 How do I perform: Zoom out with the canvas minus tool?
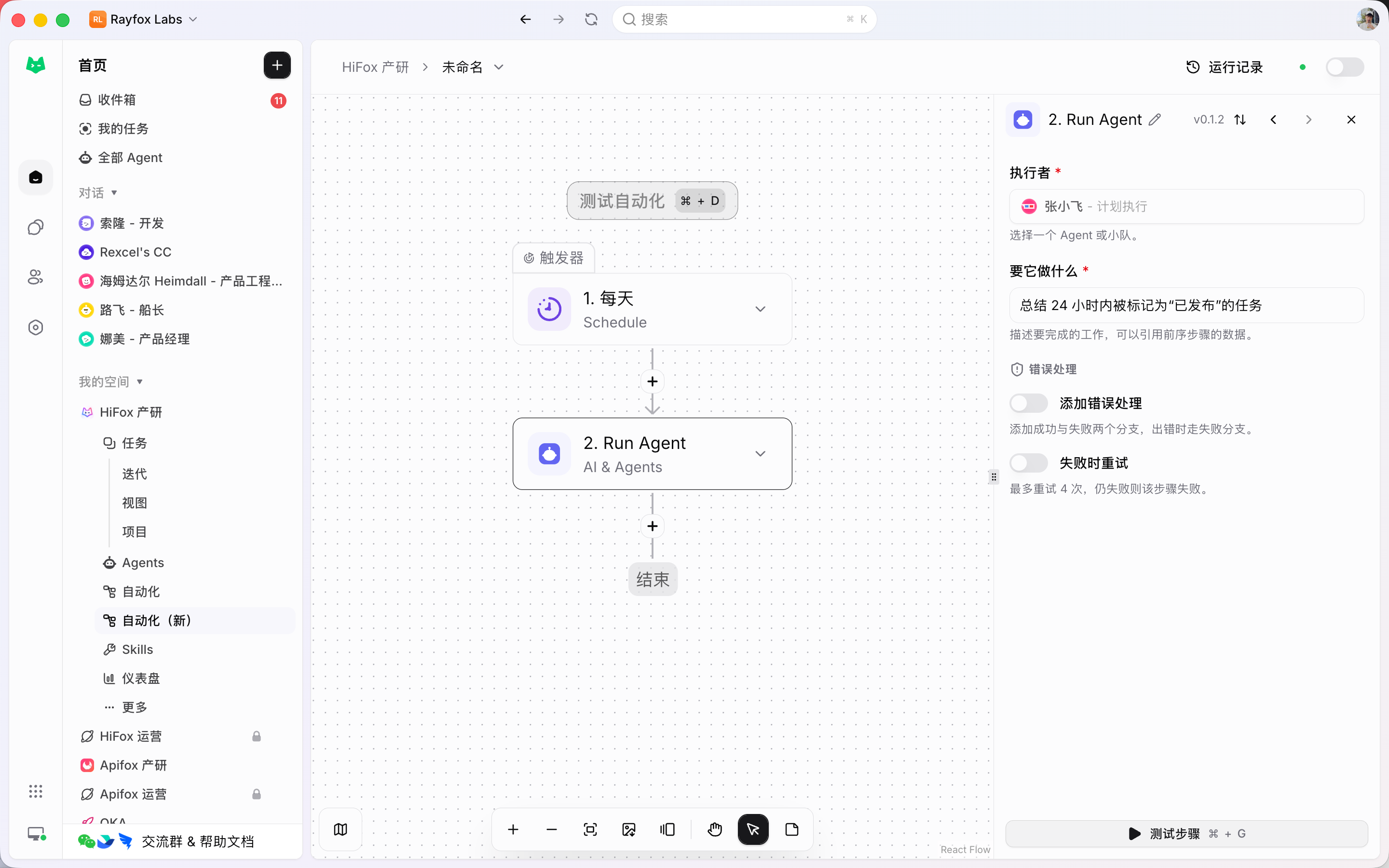click(552, 829)
